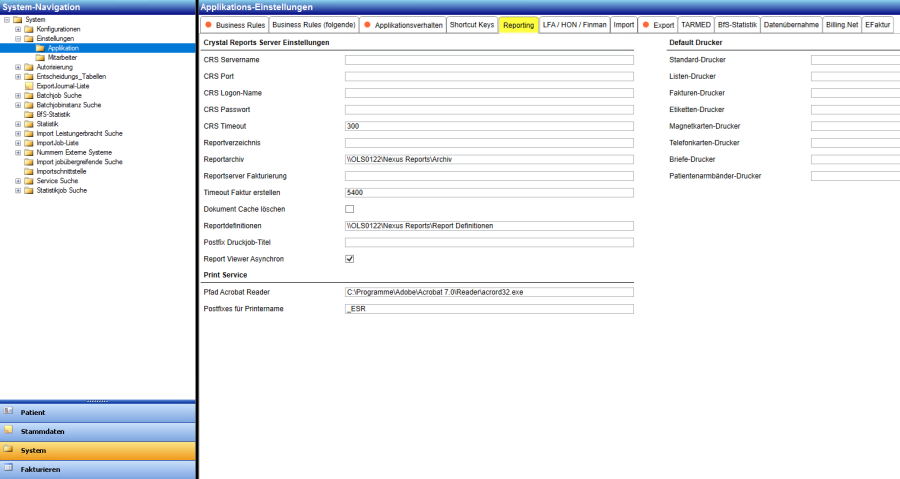
Task: Open the LFA / HON / Finman tab
Action: [x=575, y=25]
